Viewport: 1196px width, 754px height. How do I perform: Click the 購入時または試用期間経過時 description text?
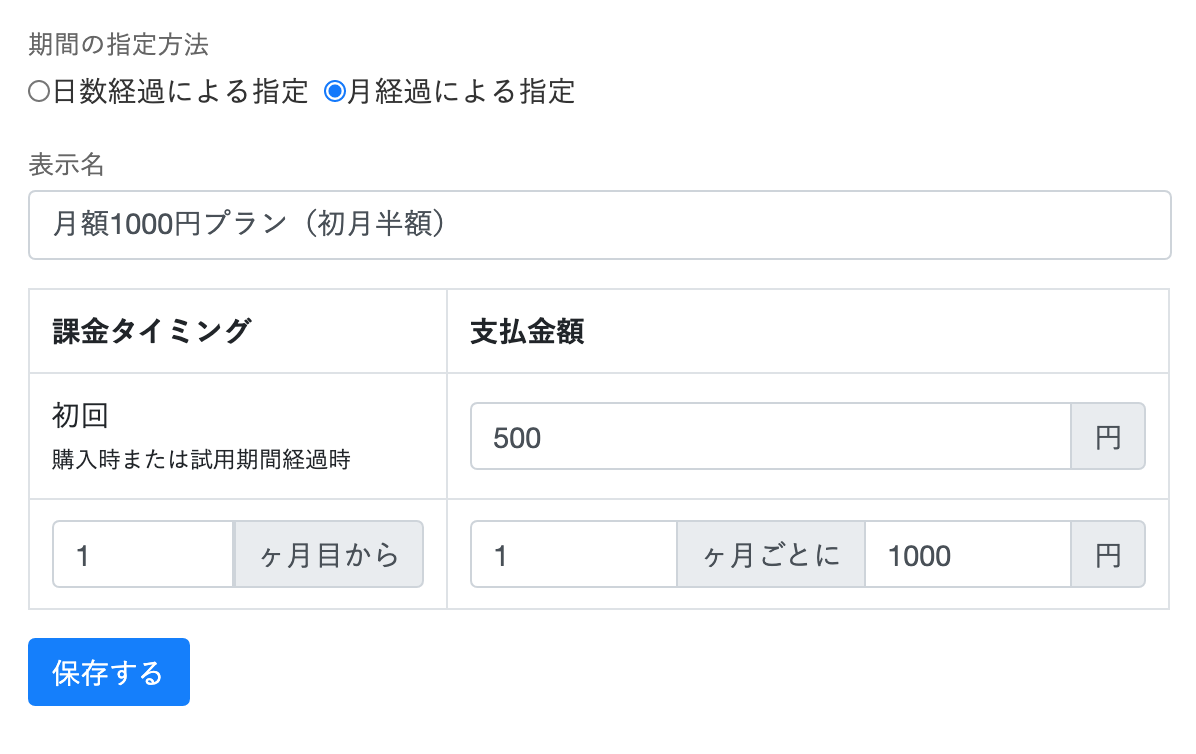pos(201,461)
